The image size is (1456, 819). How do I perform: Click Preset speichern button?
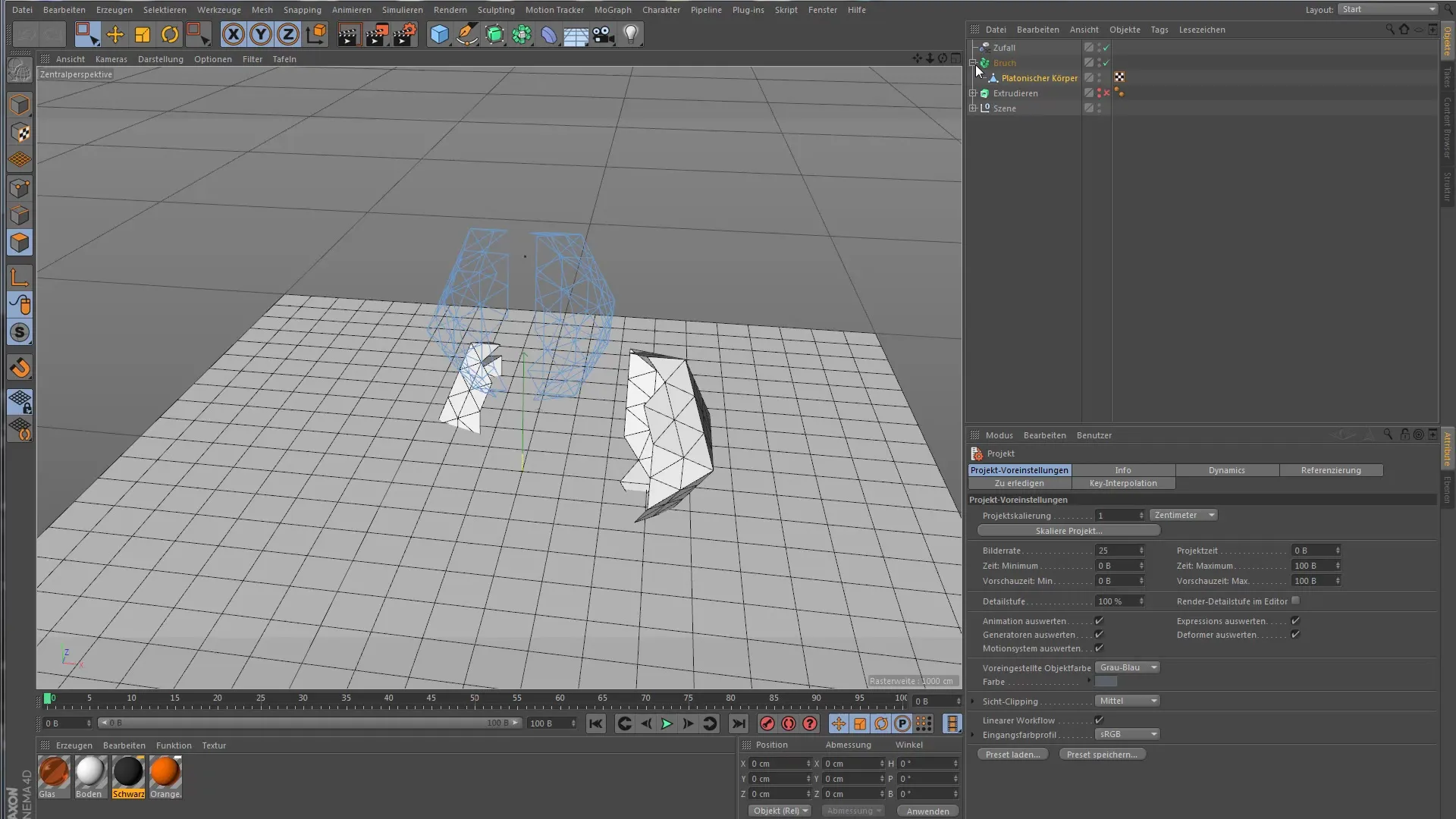pos(1102,755)
